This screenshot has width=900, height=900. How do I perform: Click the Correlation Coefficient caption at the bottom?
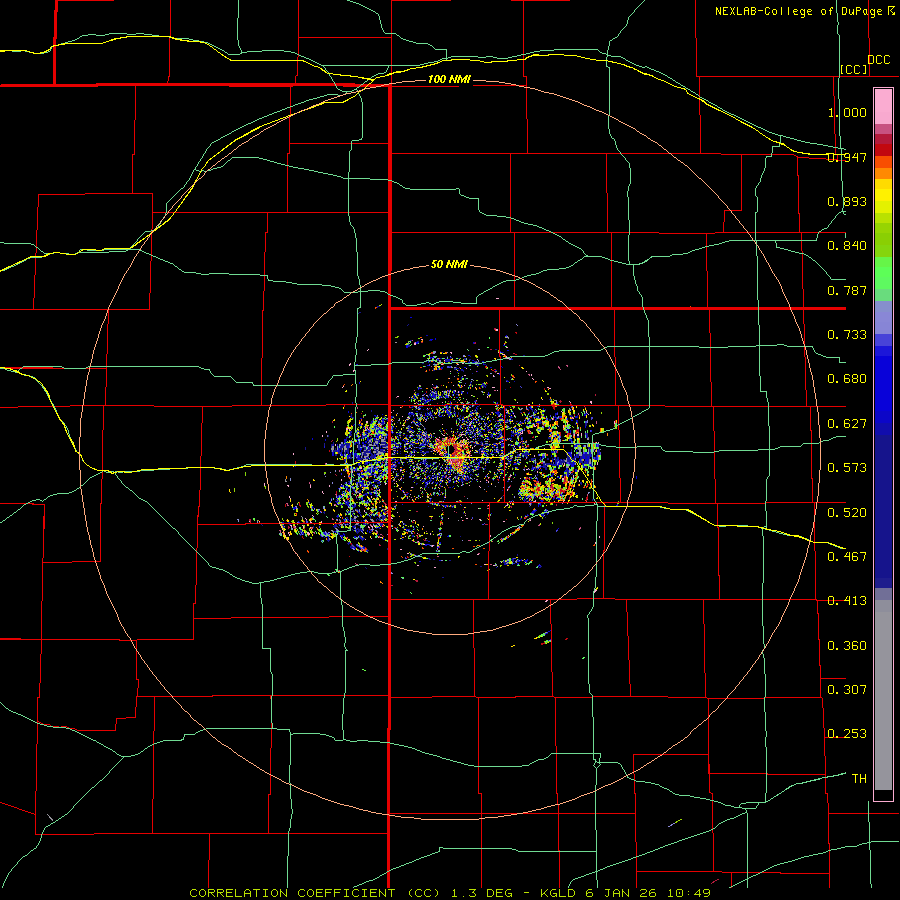click(450, 893)
